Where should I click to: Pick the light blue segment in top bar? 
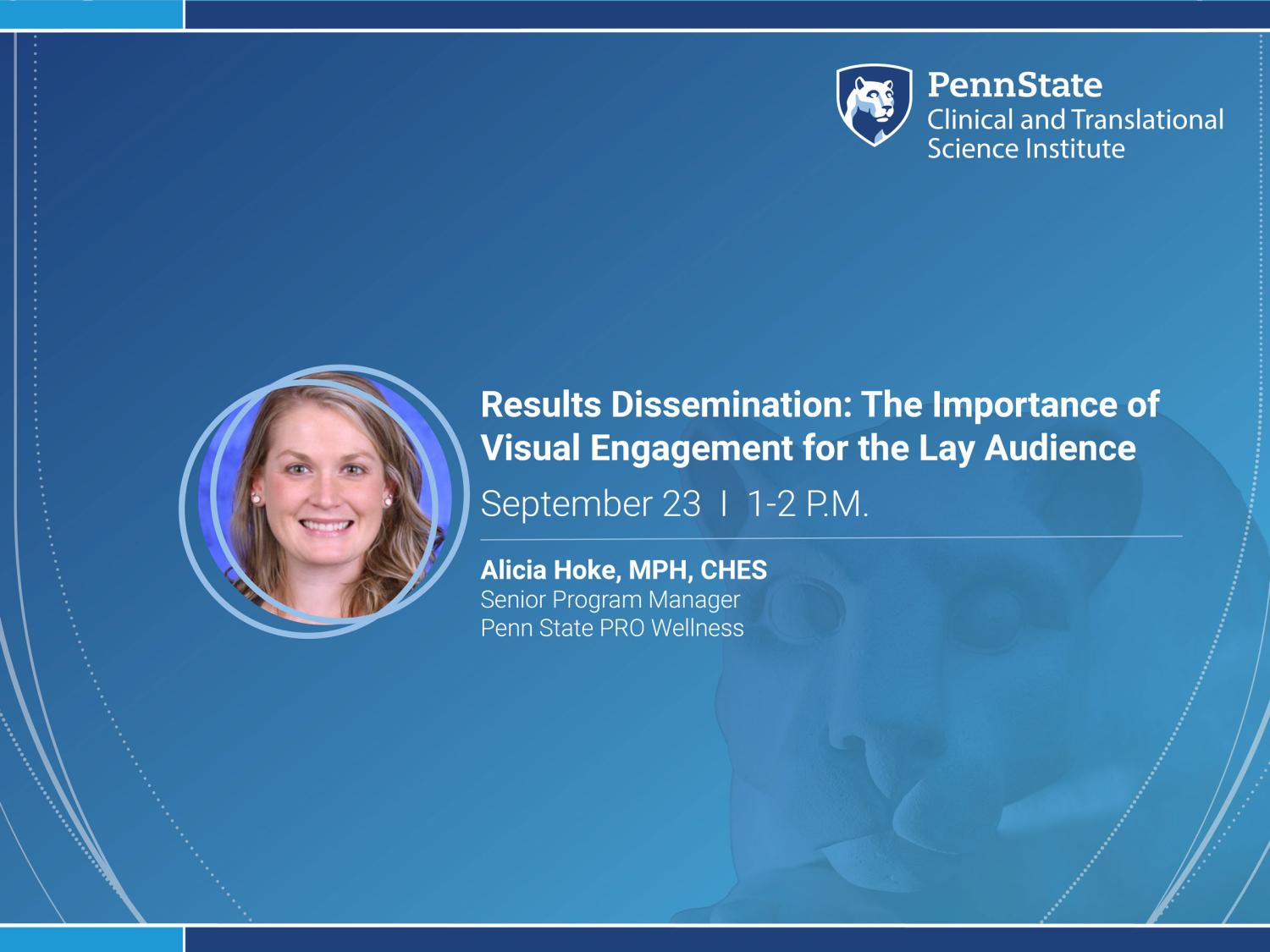tap(91, 14)
